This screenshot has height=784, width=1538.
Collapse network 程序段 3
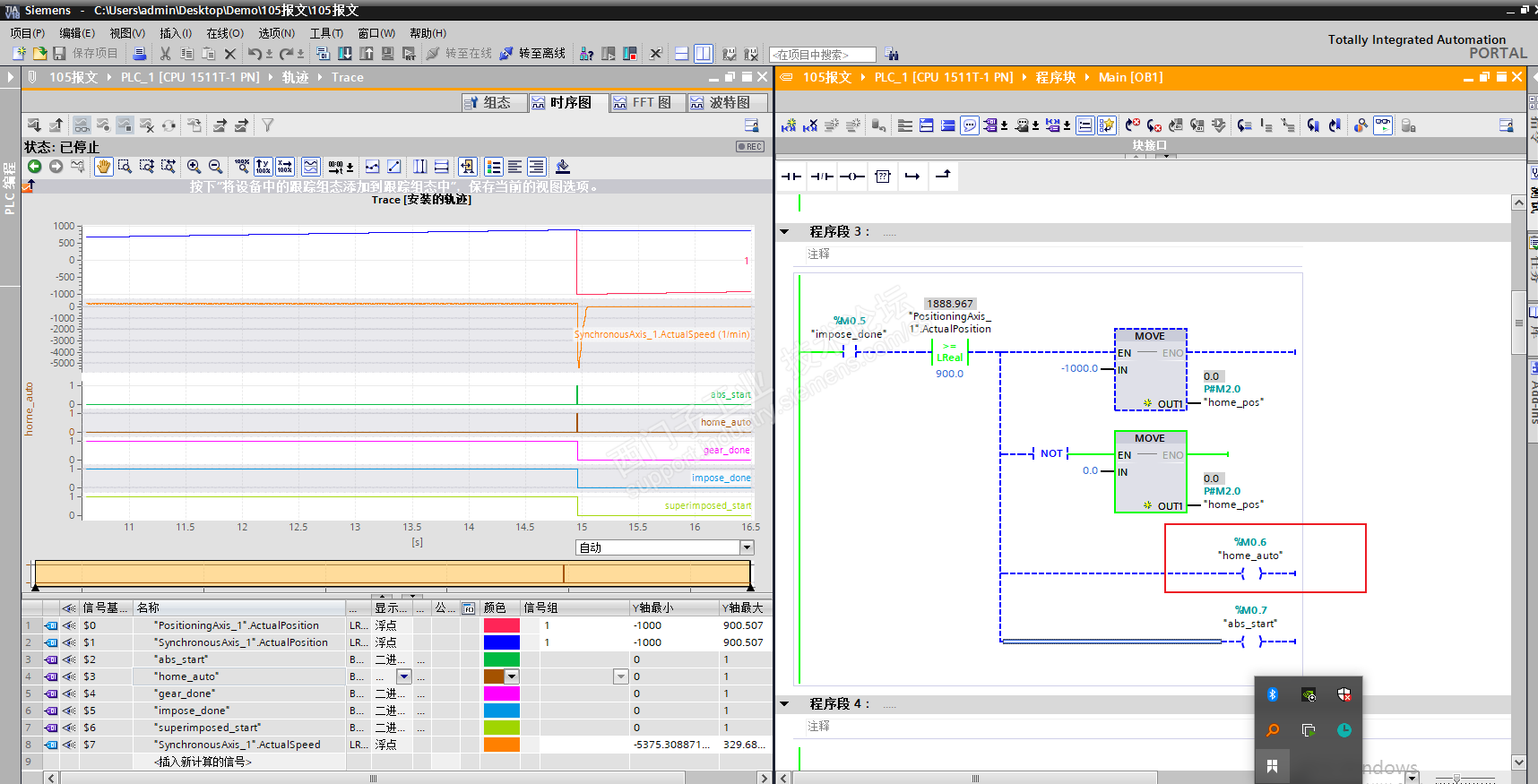pyautogui.click(x=785, y=231)
